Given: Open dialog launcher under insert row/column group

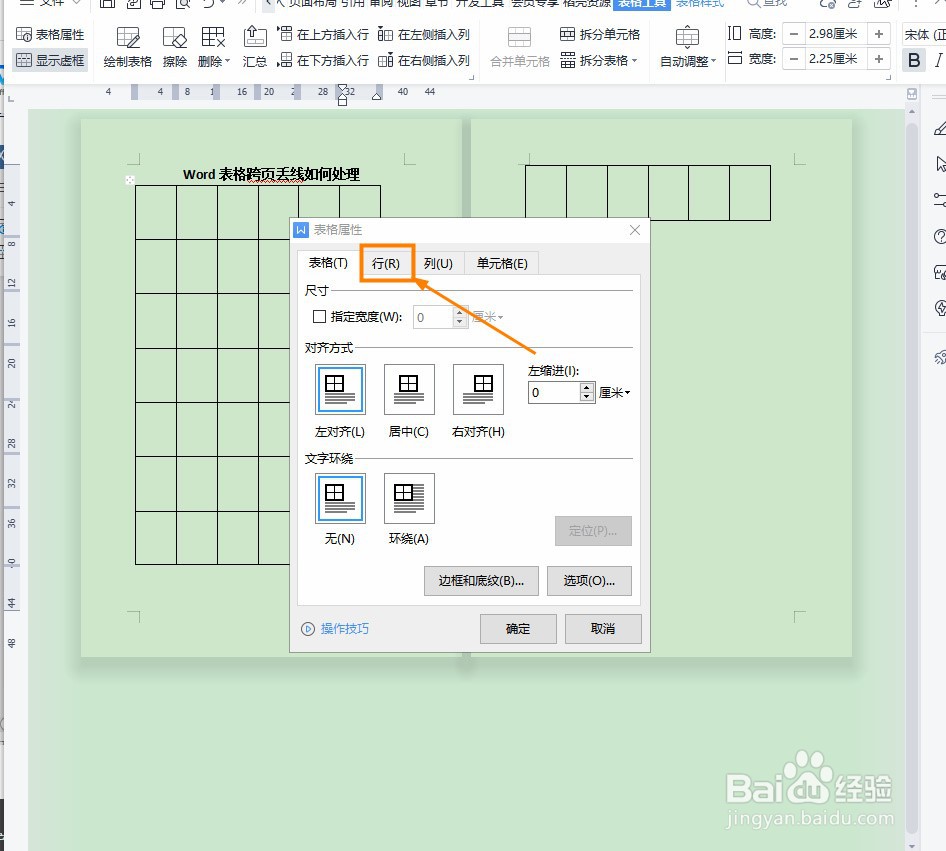Looking at the screenshot, I should coord(471,77).
